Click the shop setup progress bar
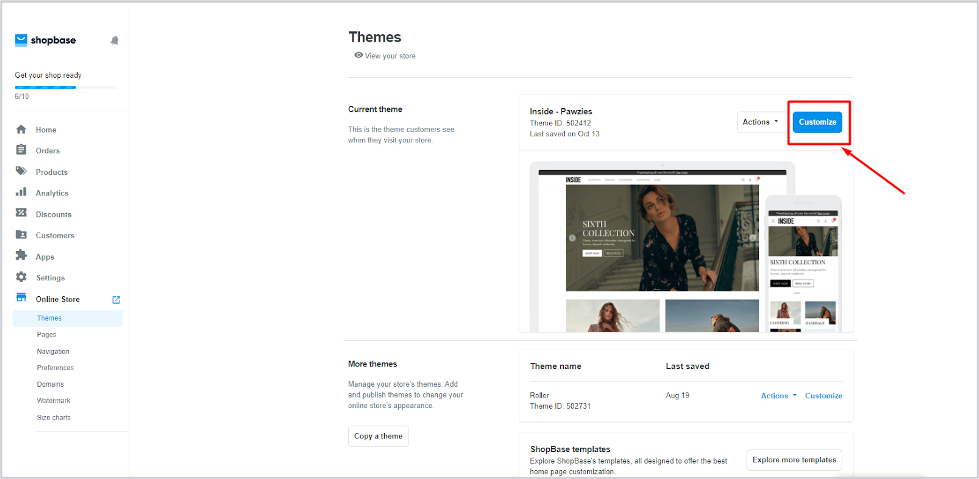979x479 pixels. pyautogui.click(x=66, y=87)
